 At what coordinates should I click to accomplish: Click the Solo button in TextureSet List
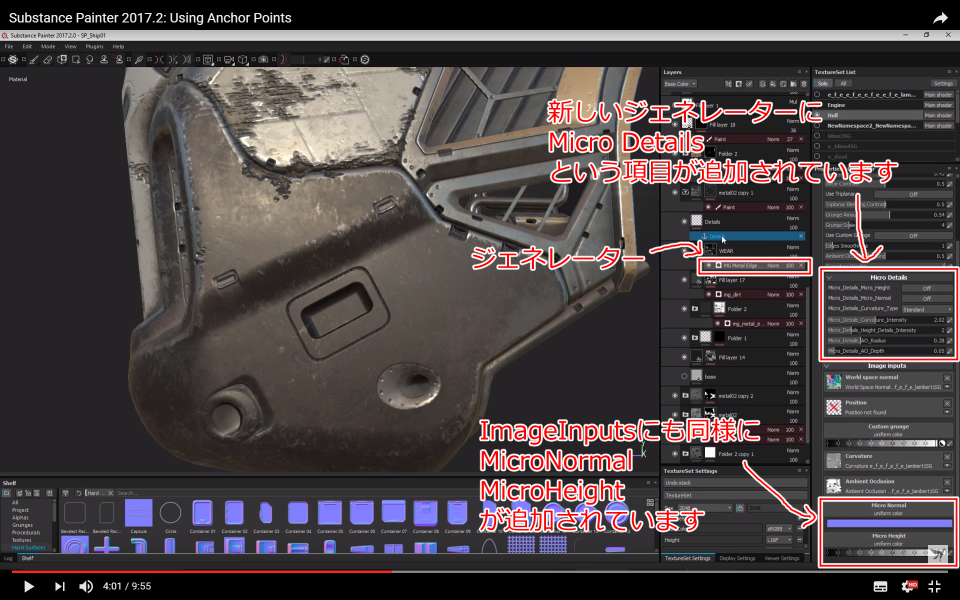pos(822,83)
